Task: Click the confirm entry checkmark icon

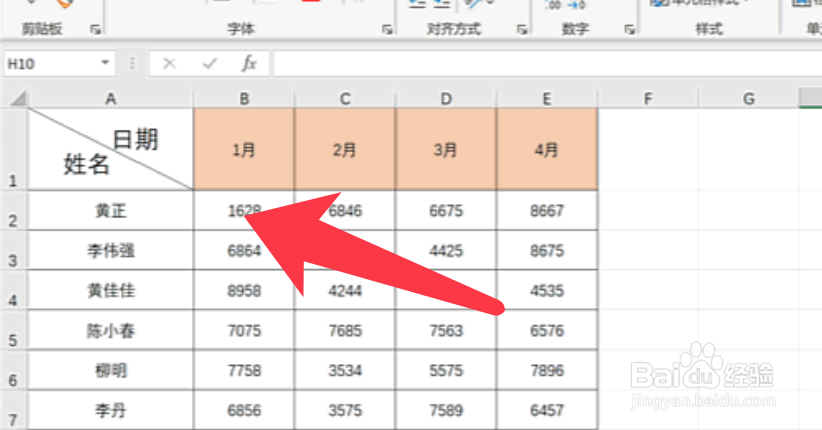Action: coord(210,63)
